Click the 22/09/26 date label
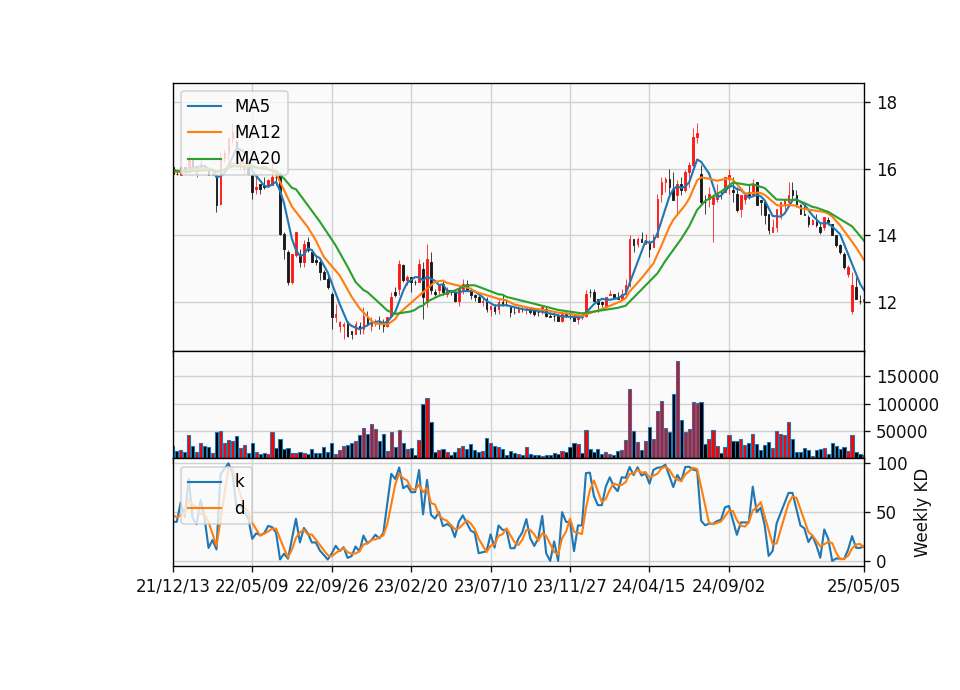960x690 pixels. click(x=332, y=586)
